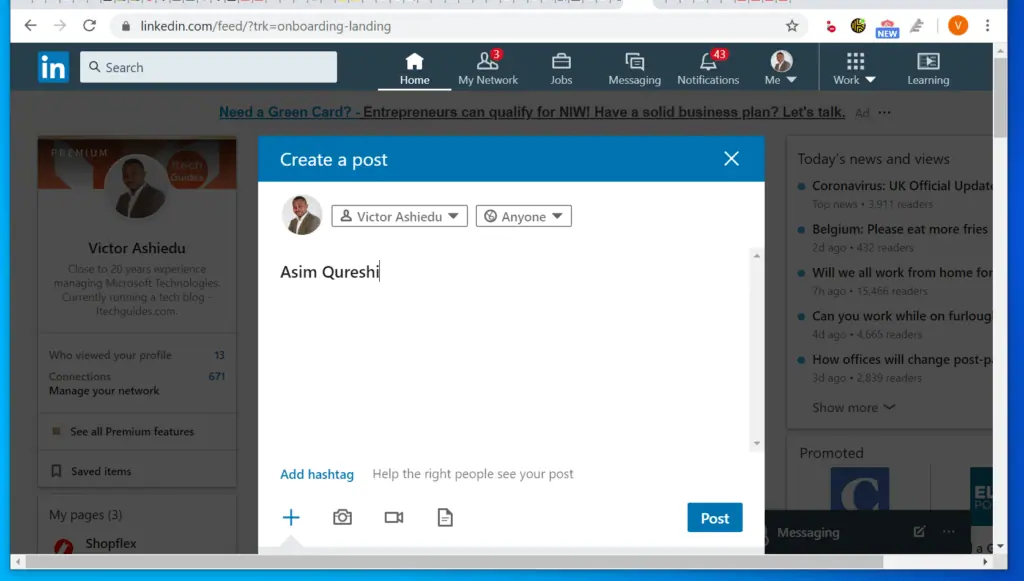The image size is (1024, 581).
Task: Click the document icon to attach a file
Action: click(445, 517)
